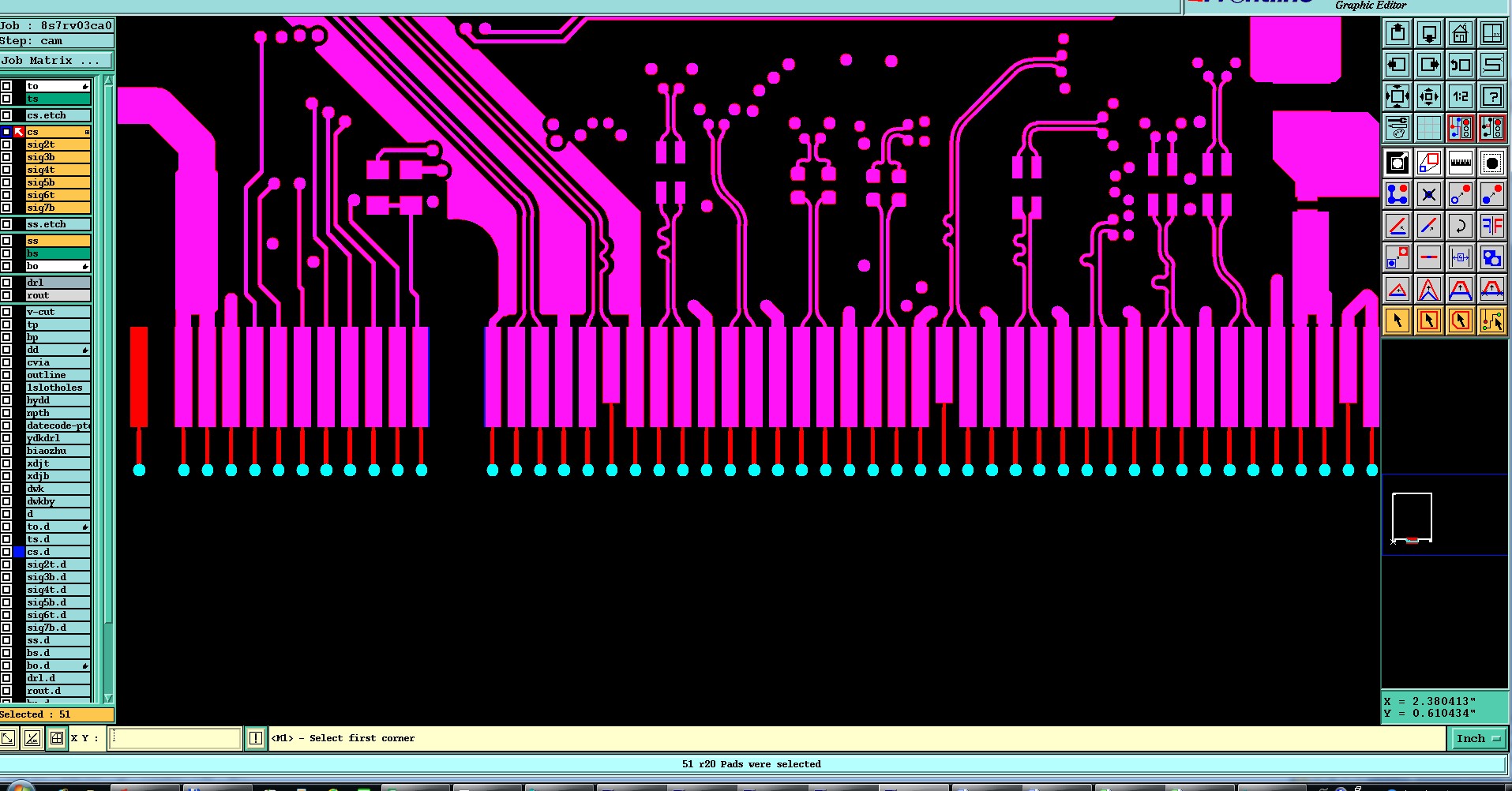The height and width of the screenshot is (791, 1512).
Task: Toggle the grid display icon
Action: (1429, 127)
